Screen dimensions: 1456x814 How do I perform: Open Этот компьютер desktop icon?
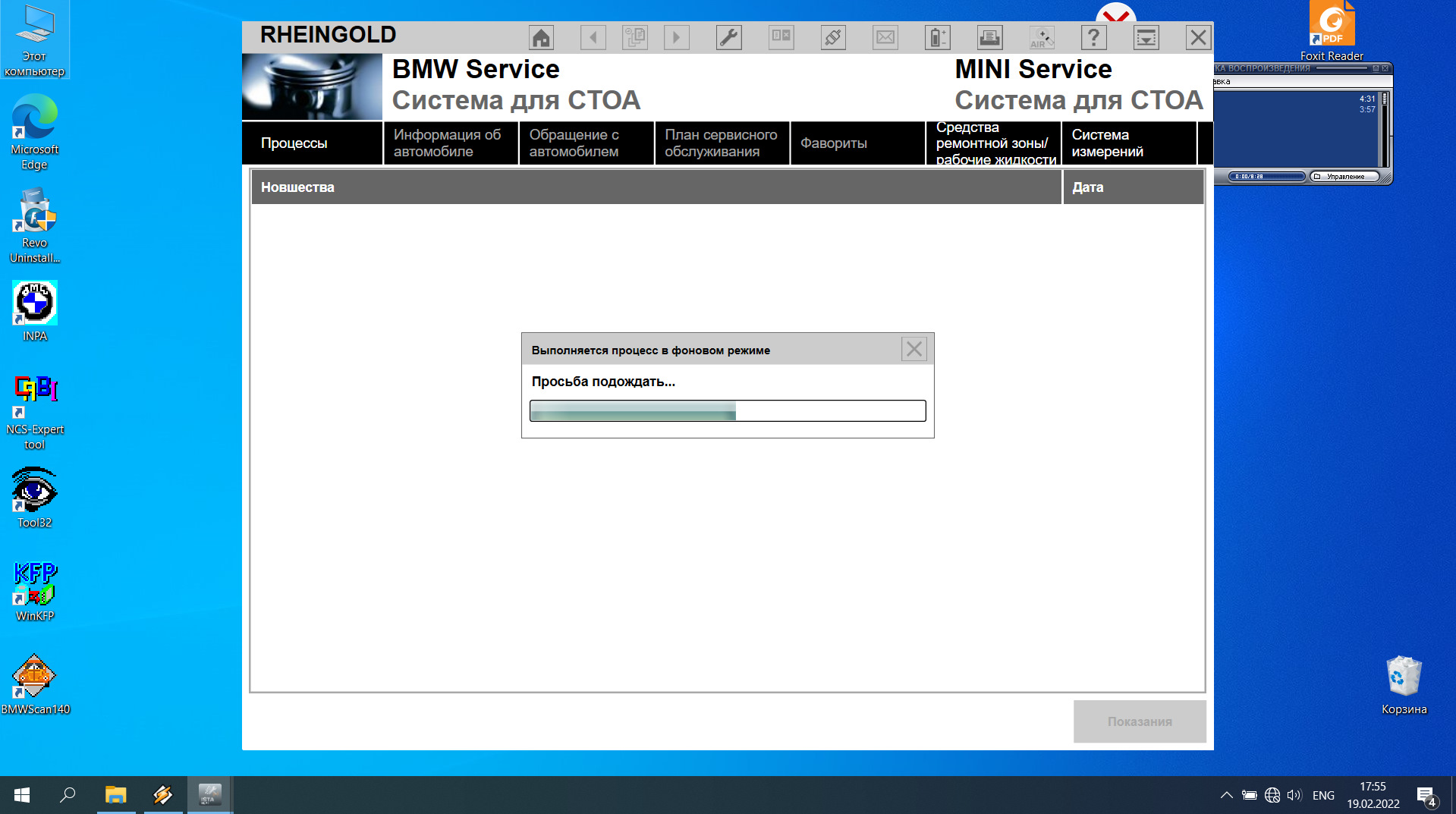click(x=35, y=41)
